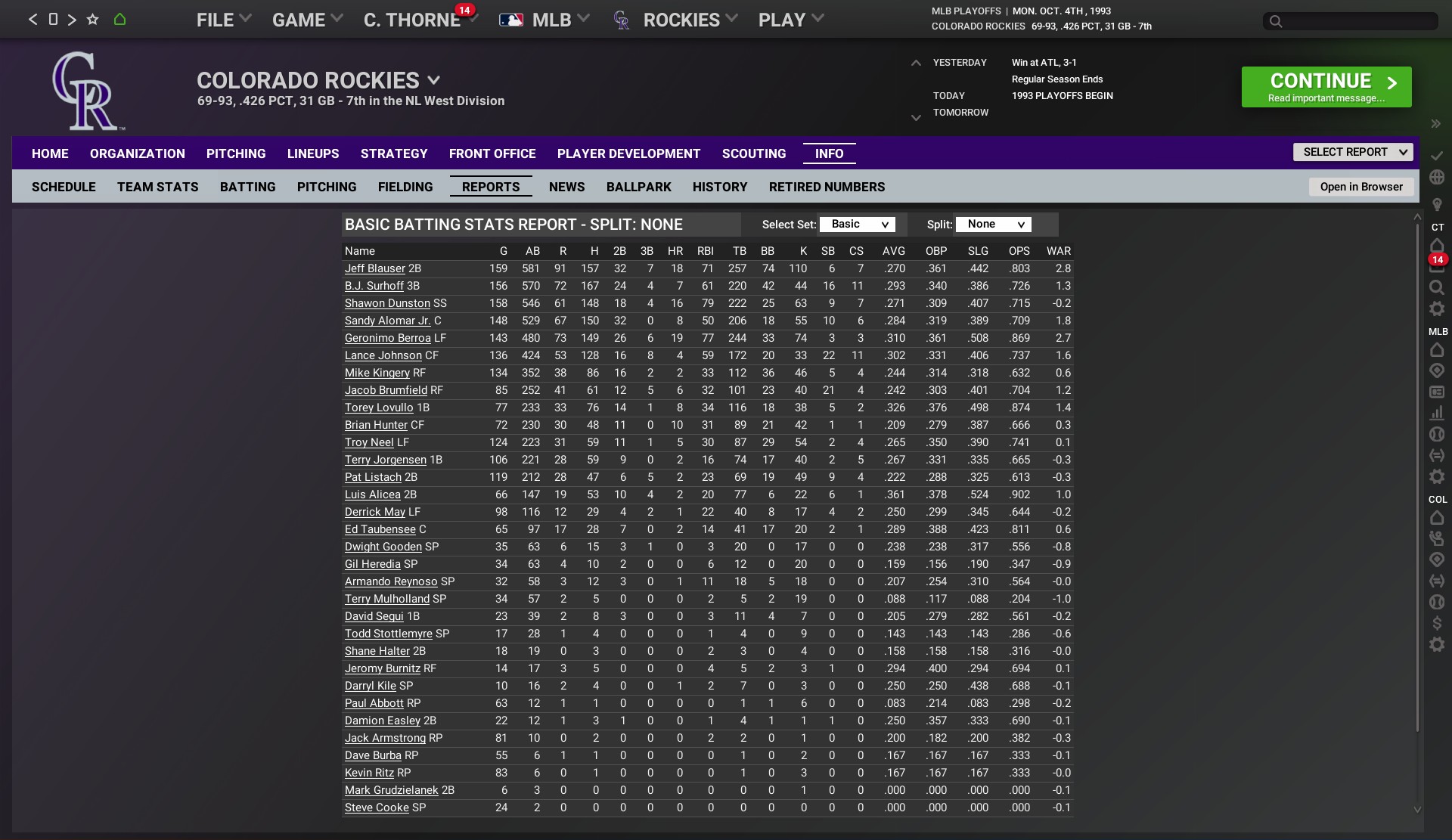Screen dimensions: 1452x840
Task: Click the Open in Browser button
Action: pos(1361,187)
